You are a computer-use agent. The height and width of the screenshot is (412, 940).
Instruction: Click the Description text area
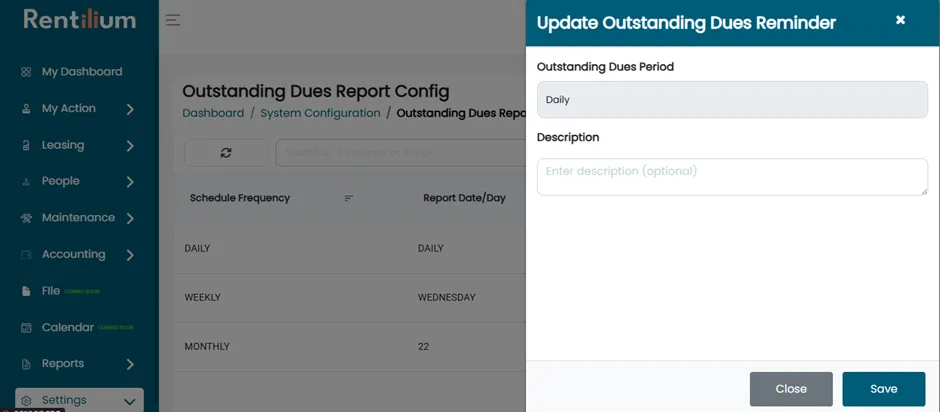click(732, 177)
